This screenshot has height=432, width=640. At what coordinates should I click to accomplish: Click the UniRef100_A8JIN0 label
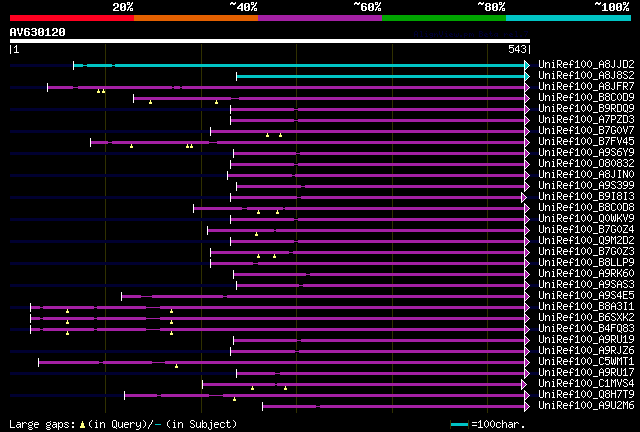(586, 174)
